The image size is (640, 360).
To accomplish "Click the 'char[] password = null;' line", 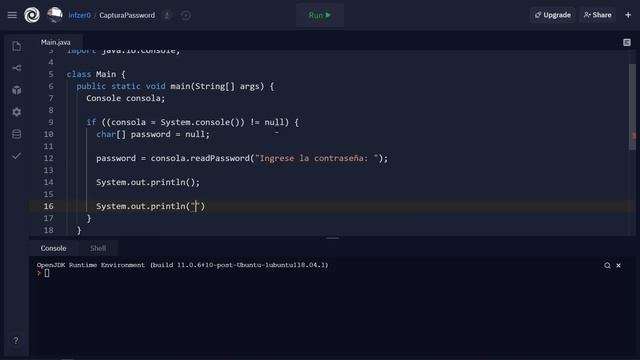I will (x=153, y=134).
